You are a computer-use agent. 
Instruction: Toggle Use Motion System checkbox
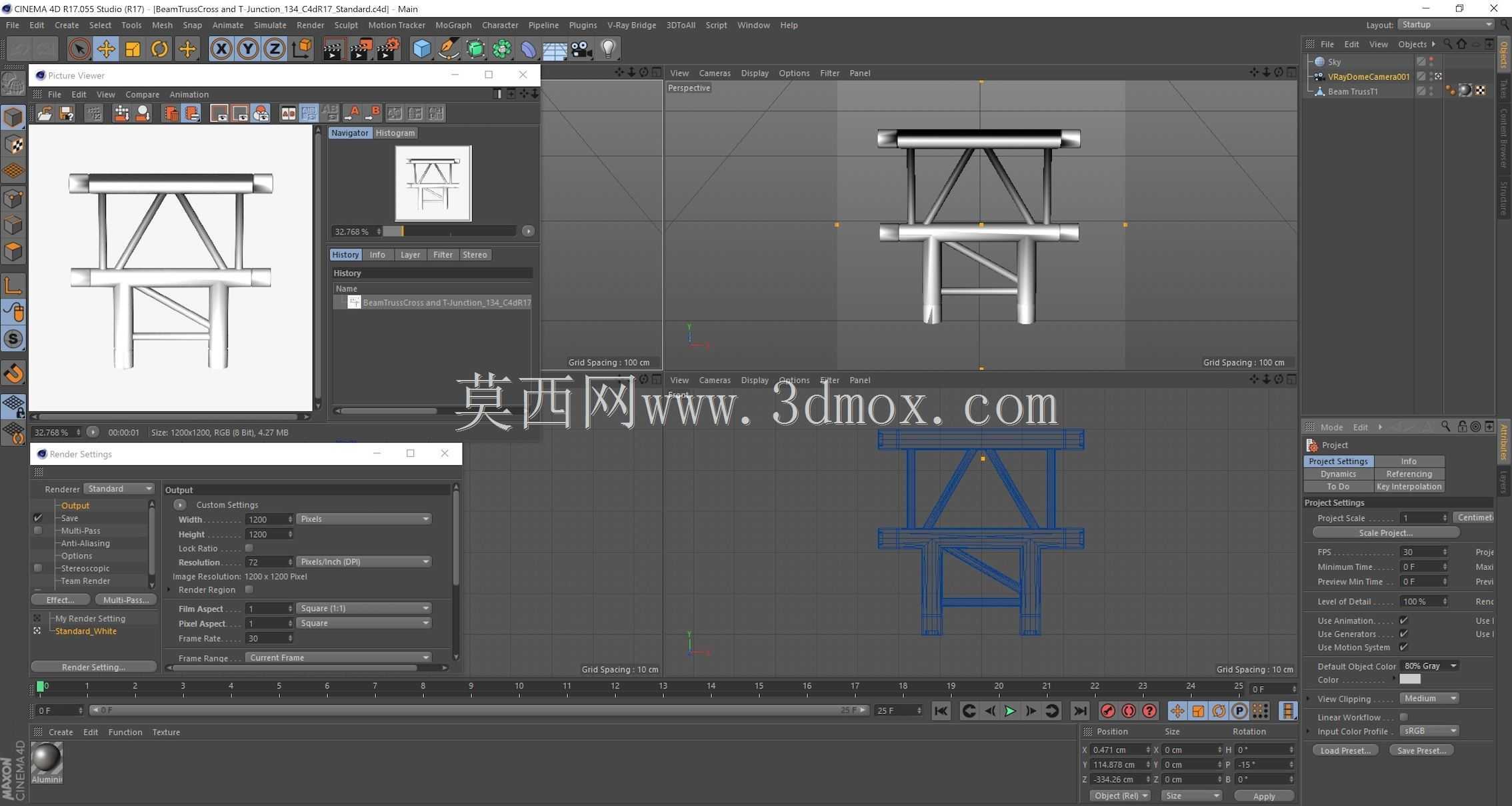1403,647
